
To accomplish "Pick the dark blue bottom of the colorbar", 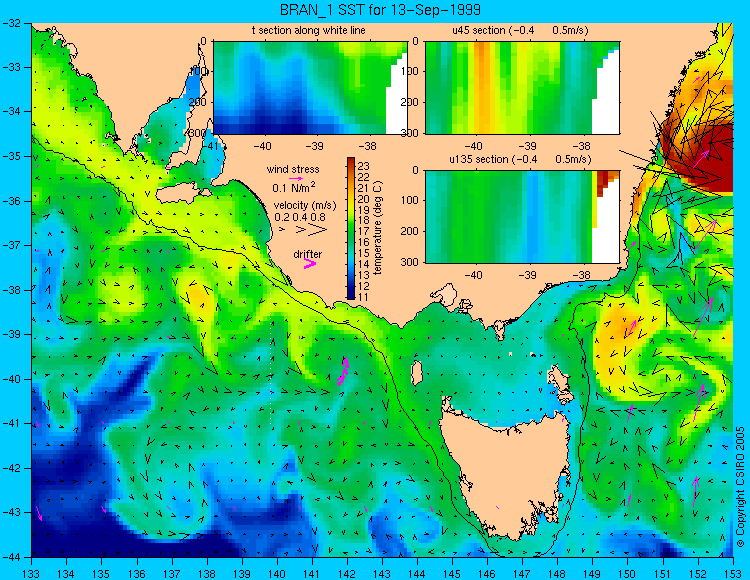I will pos(351,294).
